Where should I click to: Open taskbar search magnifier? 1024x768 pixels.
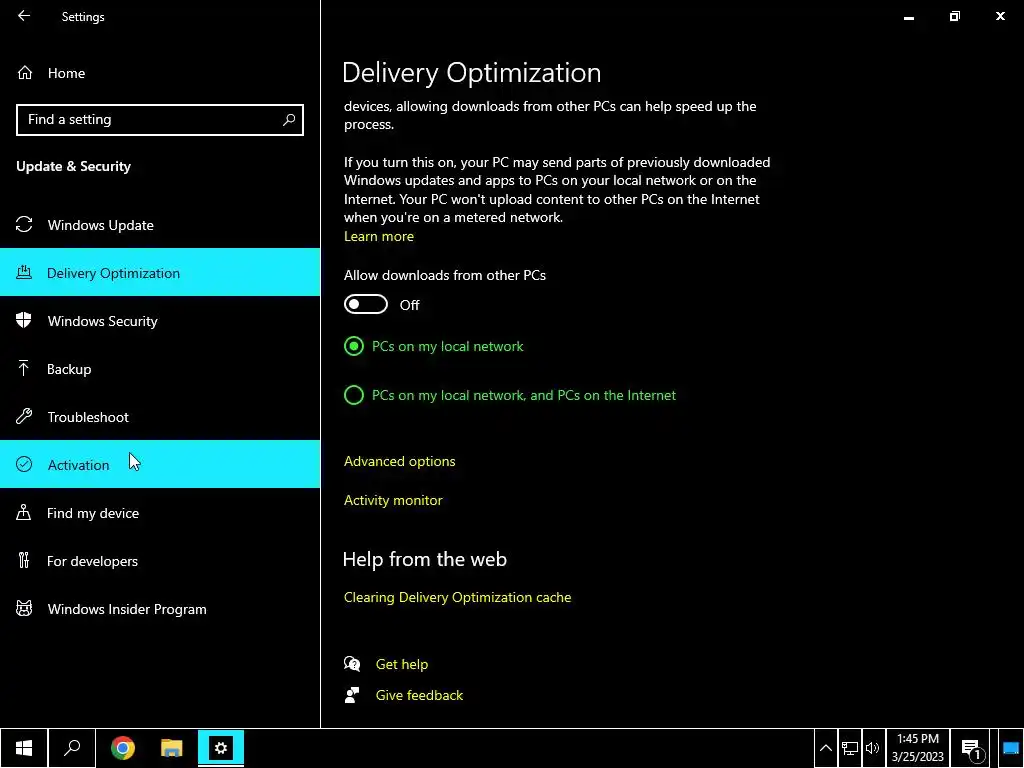point(72,748)
